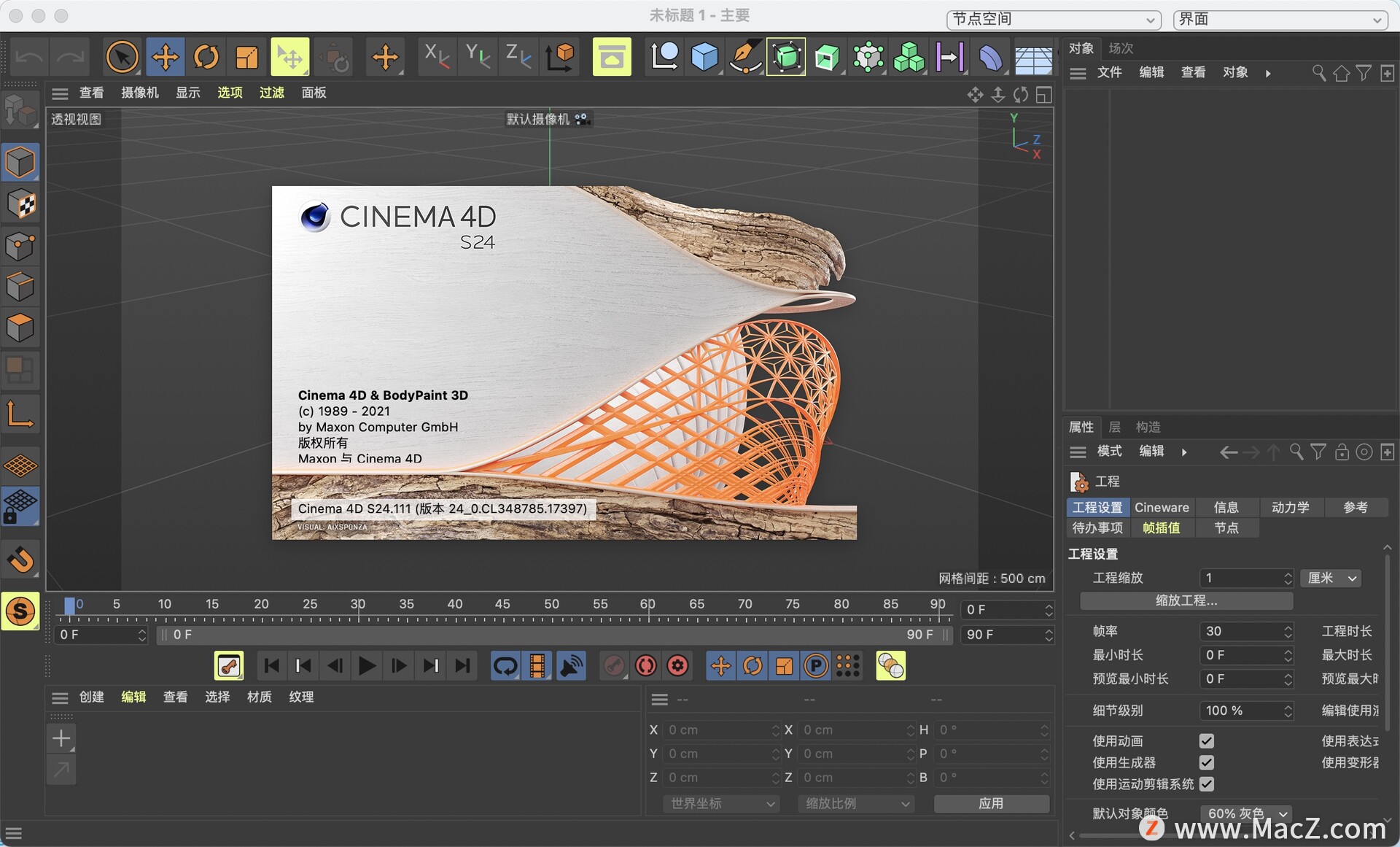1400x847 pixels.
Task: Switch to Model mode cube icon
Action: point(20,162)
